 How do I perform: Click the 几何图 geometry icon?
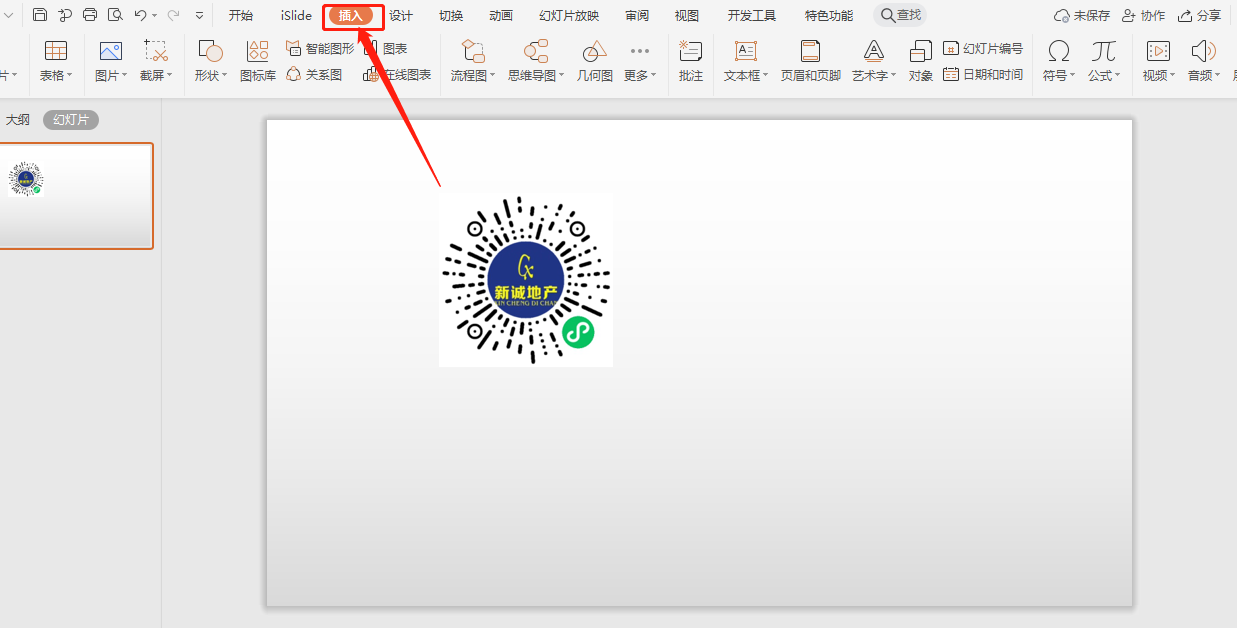[595, 51]
